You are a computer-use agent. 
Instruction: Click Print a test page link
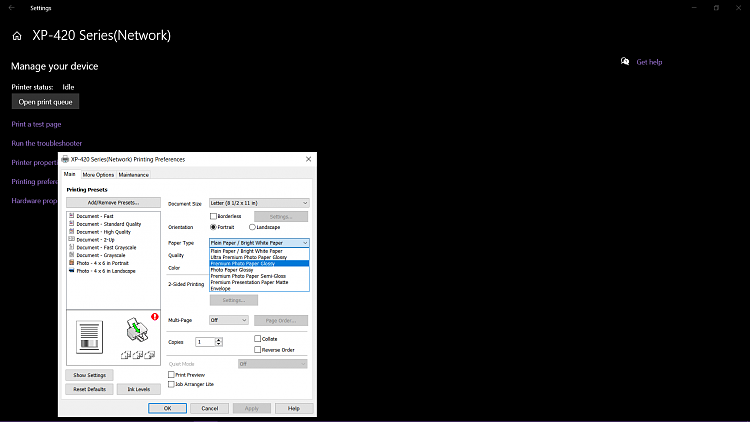(x=36, y=124)
